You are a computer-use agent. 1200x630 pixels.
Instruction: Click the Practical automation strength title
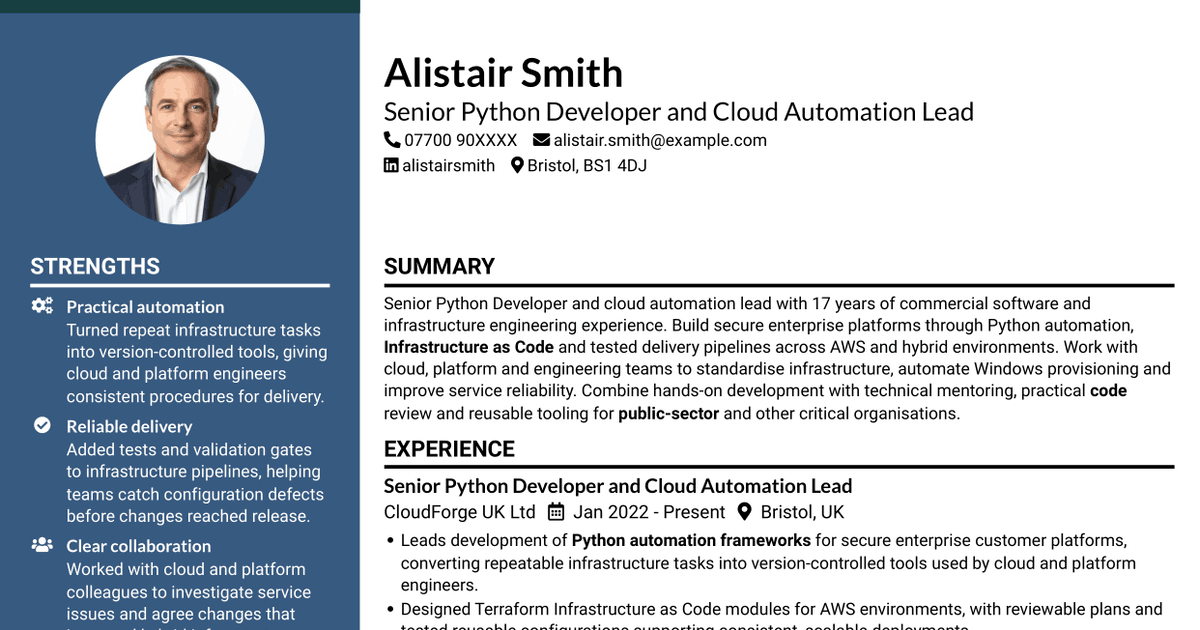click(145, 307)
